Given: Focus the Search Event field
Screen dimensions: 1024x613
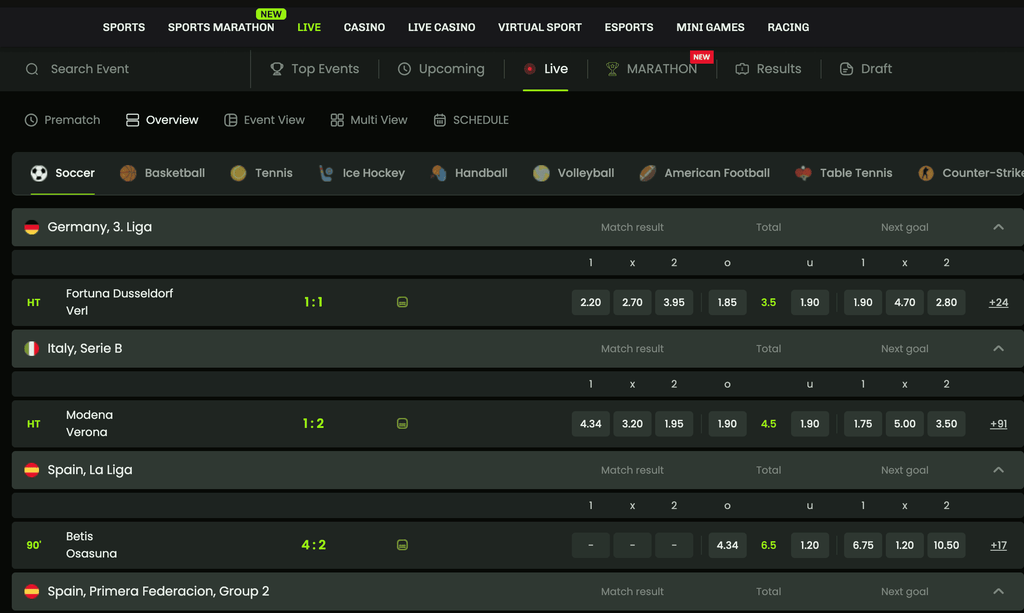Looking at the screenshot, I should (x=131, y=69).
